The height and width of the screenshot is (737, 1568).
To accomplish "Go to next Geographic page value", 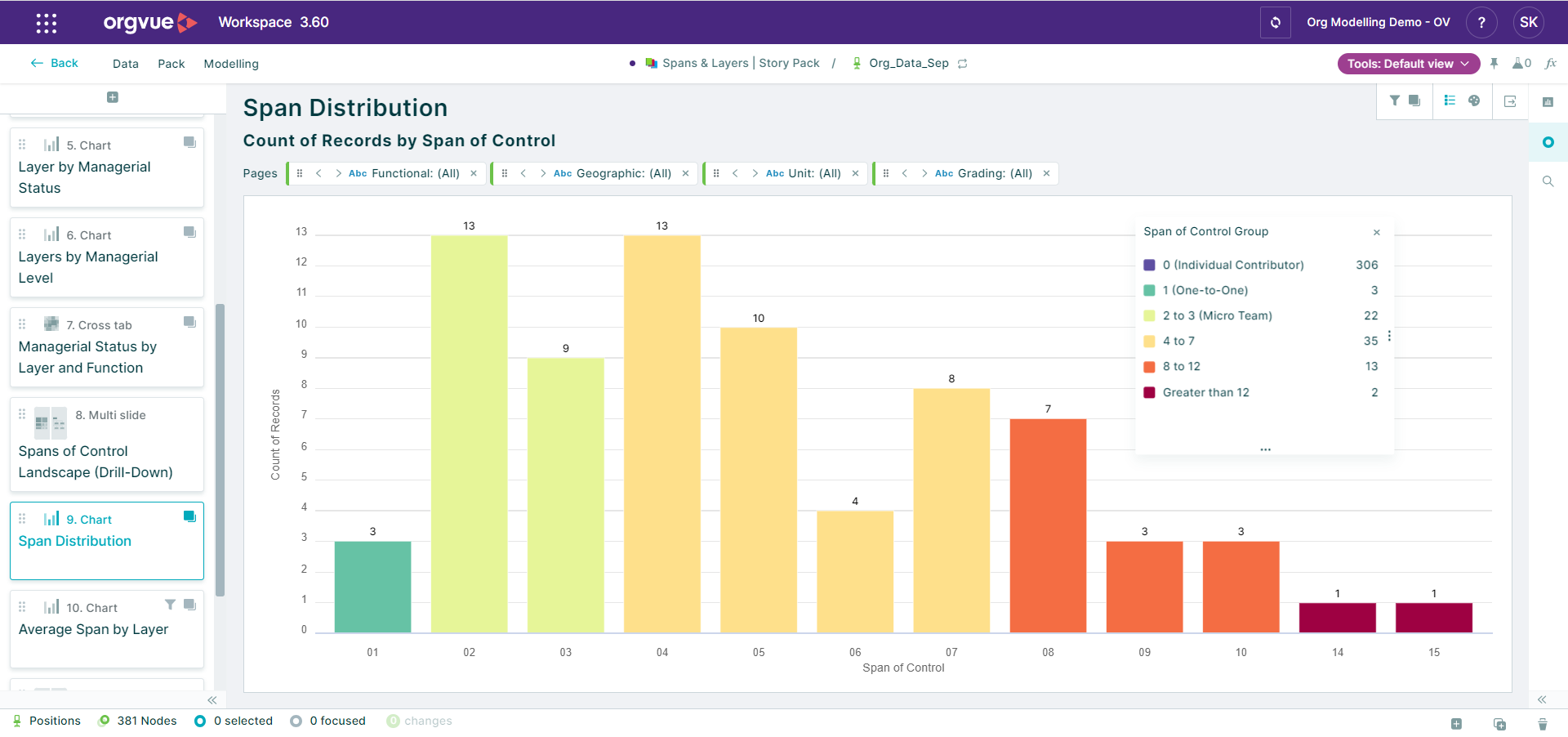I will (543, 173).
